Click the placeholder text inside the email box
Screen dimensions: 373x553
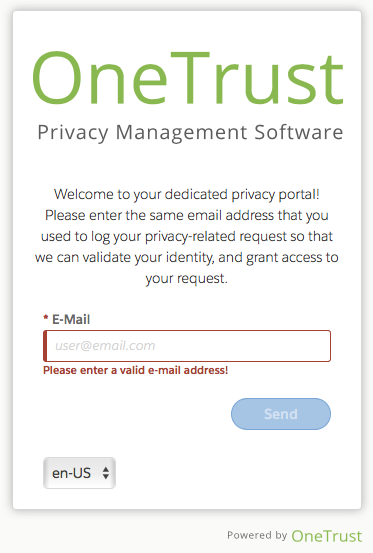[105, 346]
